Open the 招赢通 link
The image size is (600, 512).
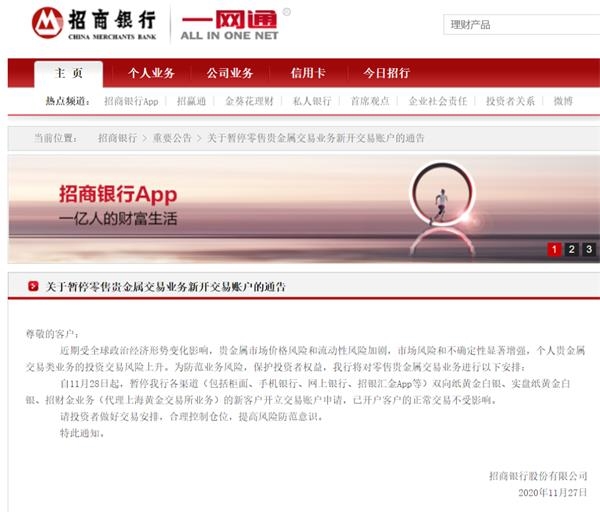191,101
